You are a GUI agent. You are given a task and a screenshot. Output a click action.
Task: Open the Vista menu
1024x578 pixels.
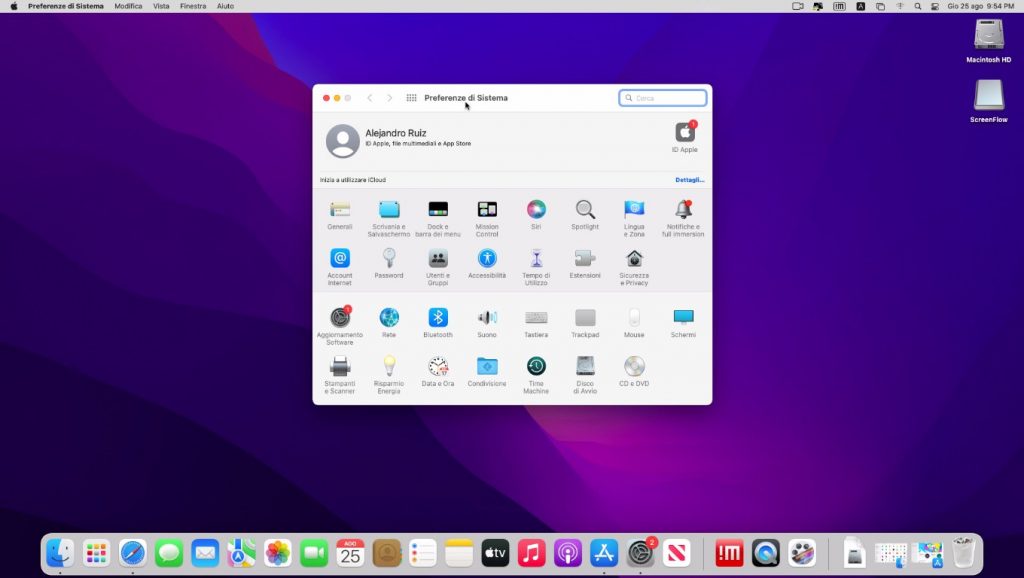(x=161, y=6)
